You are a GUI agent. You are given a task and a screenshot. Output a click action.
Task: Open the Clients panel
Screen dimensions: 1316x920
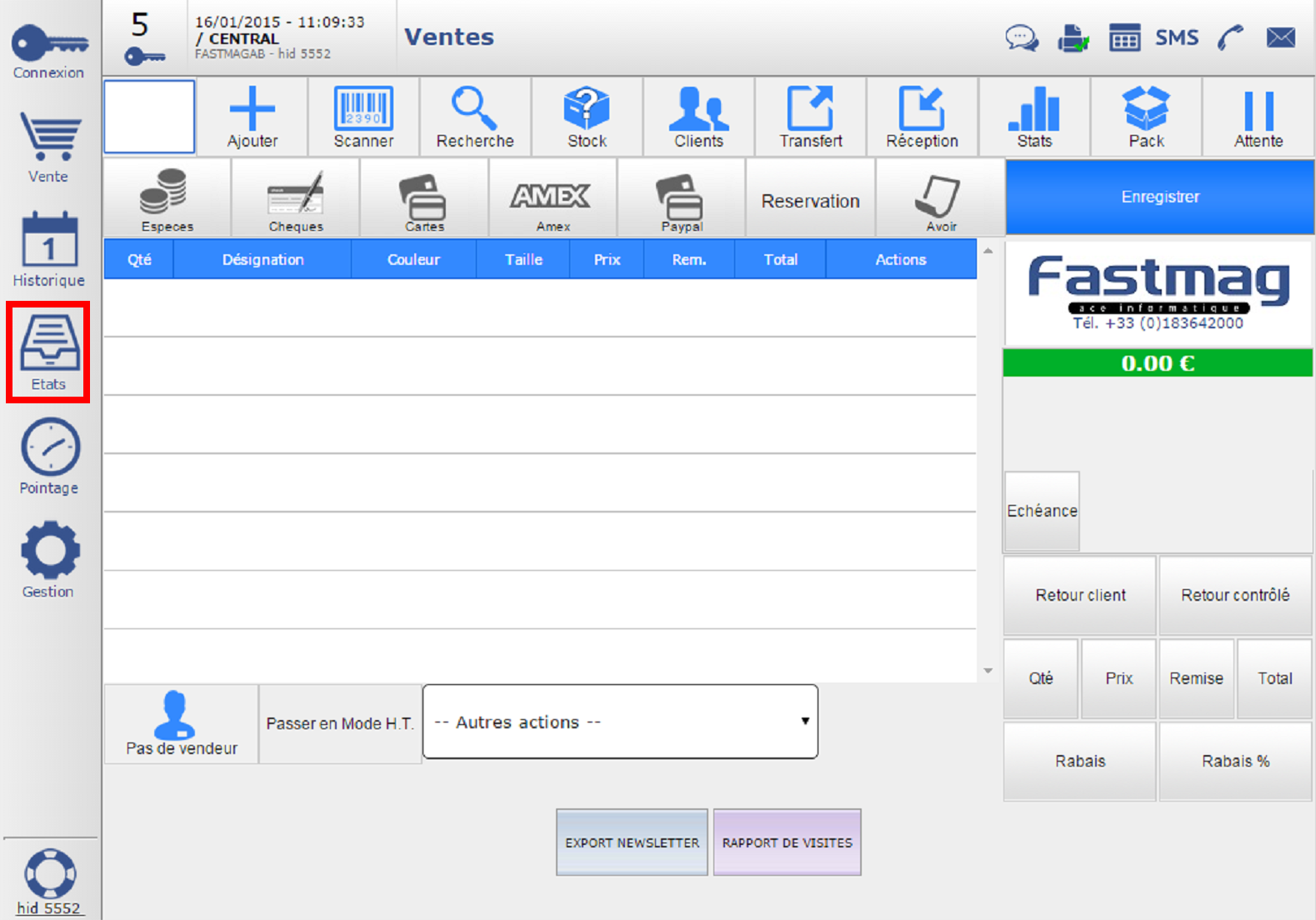point(698,117)
